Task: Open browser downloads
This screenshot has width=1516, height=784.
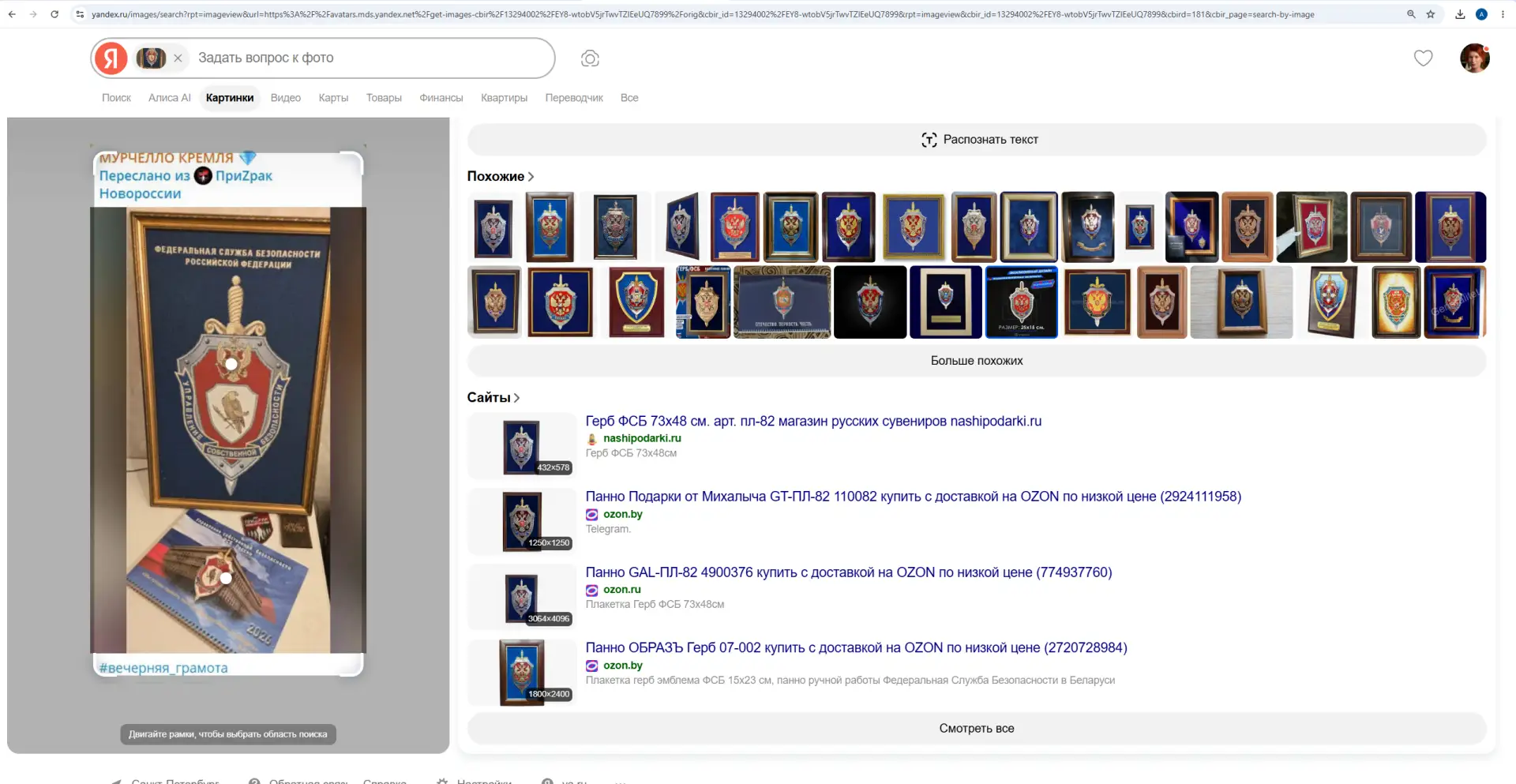Action: pyautogui.click(x=1460, y=14)
